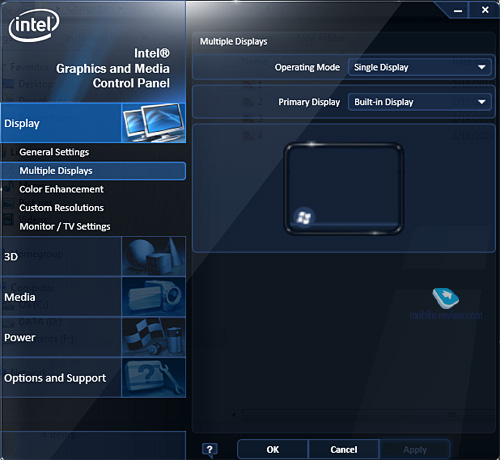This screenshot has width=500, height=460.
Task: Click the Apply button
Action: tap(415, 450)
